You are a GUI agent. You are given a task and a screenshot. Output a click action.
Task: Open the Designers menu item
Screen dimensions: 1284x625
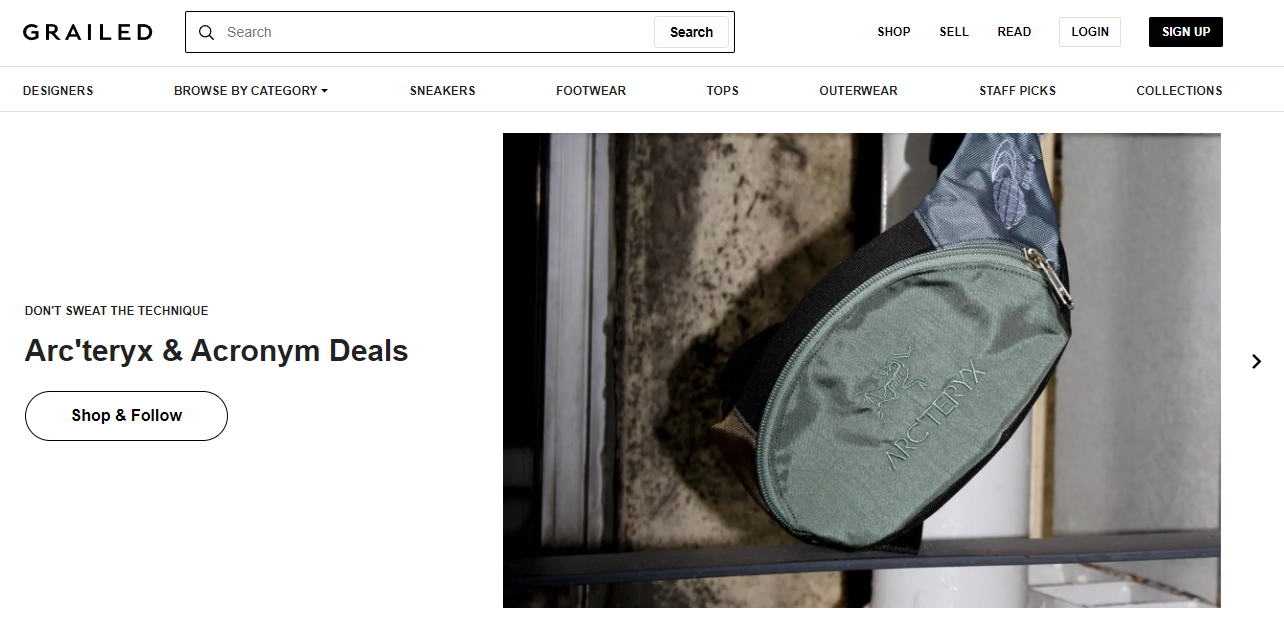[x=58, y=90]
